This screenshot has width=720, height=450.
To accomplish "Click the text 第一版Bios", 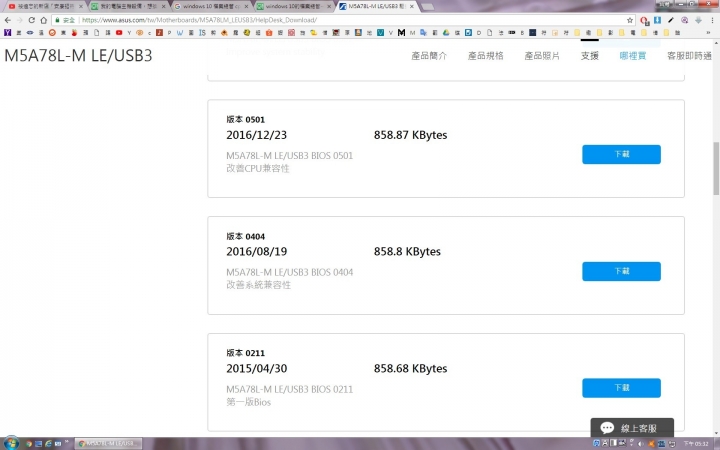I will pos(248,402).
